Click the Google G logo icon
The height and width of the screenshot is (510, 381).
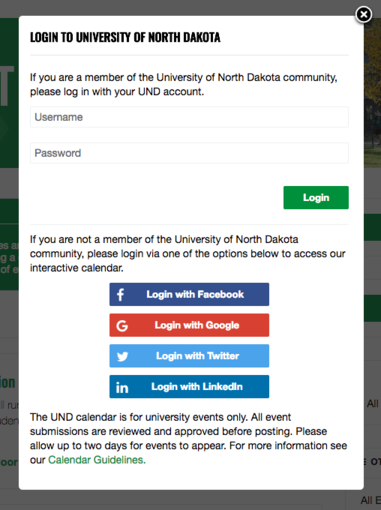coord(122,326)
